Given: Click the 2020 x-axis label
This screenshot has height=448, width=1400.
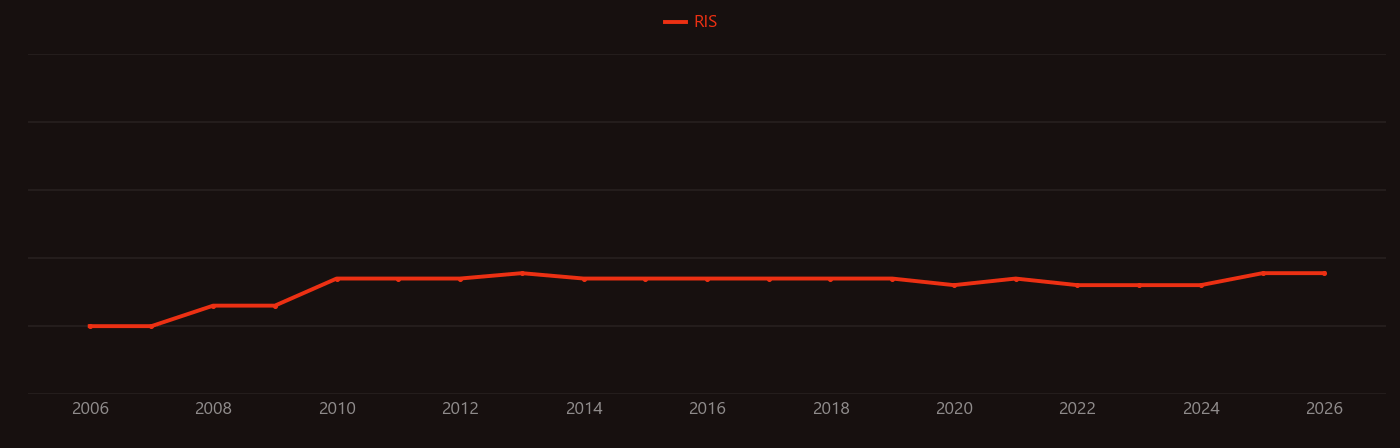Looking at the screenshot, I should point(954,409).
